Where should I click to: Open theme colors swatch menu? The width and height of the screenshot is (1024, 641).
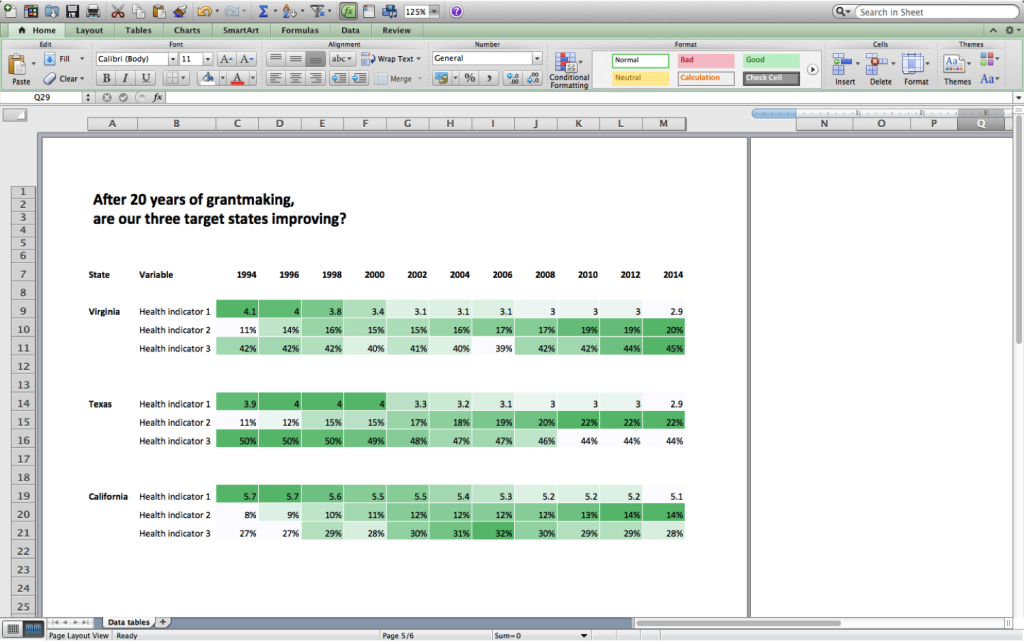click(989, 59)
